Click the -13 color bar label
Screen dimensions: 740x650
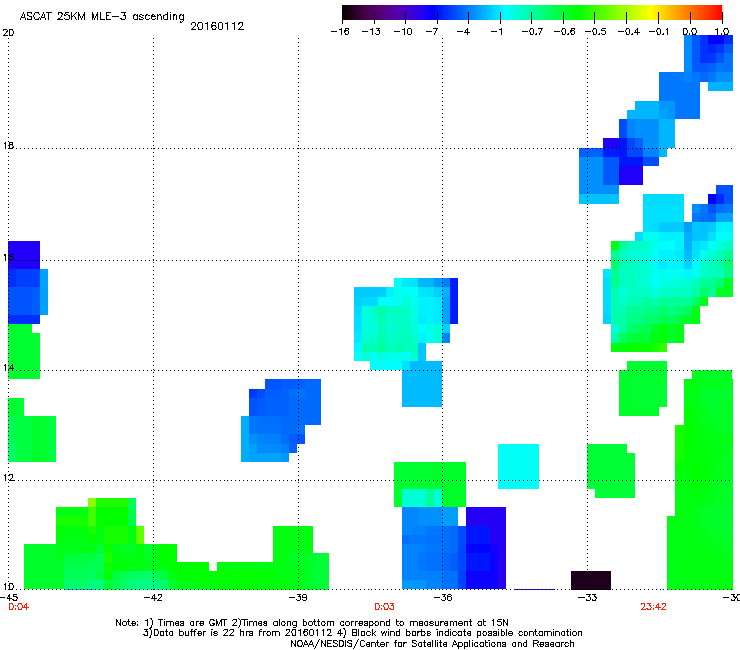[371, 32]
